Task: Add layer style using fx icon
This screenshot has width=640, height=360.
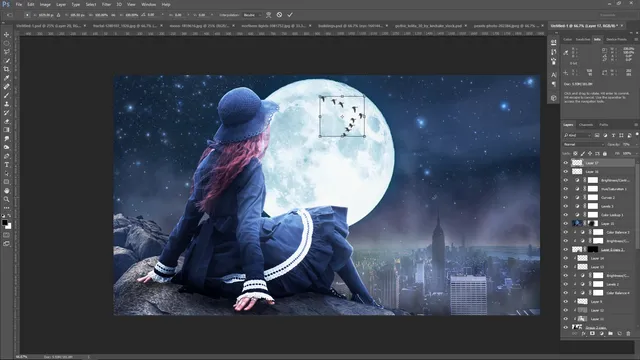Action: [584, 333]
